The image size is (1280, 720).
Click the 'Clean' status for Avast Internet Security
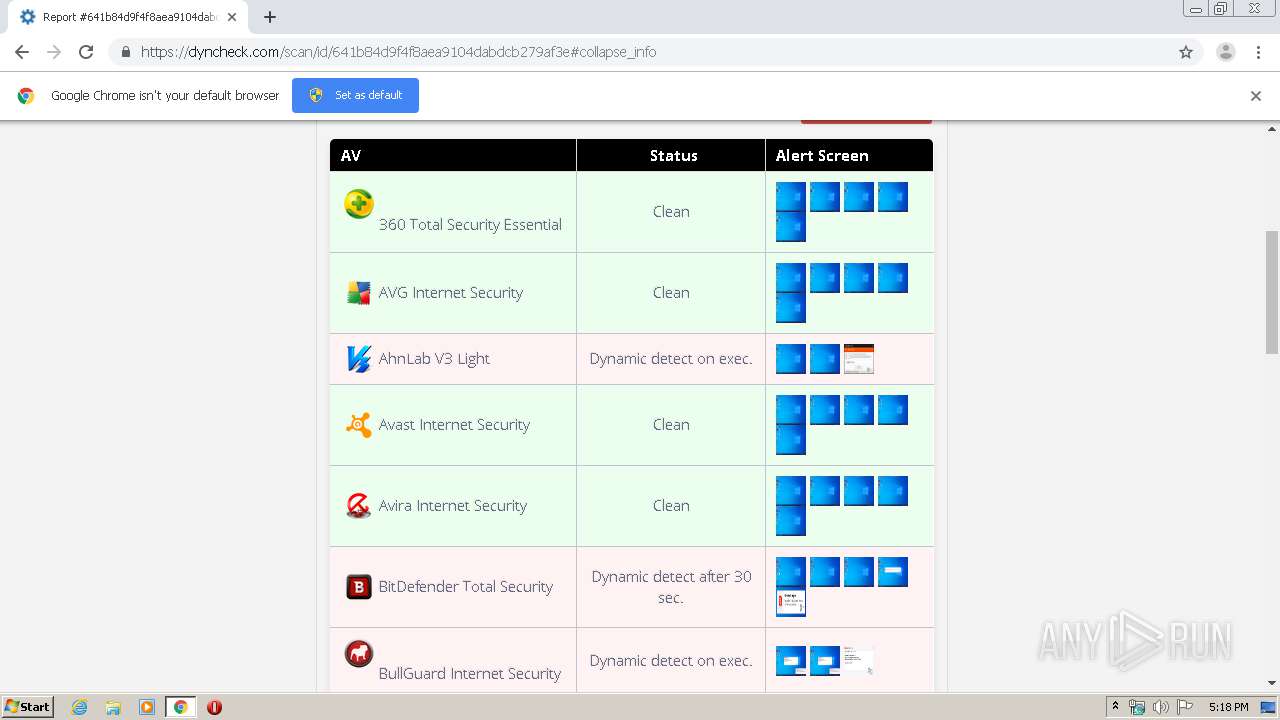671,425
